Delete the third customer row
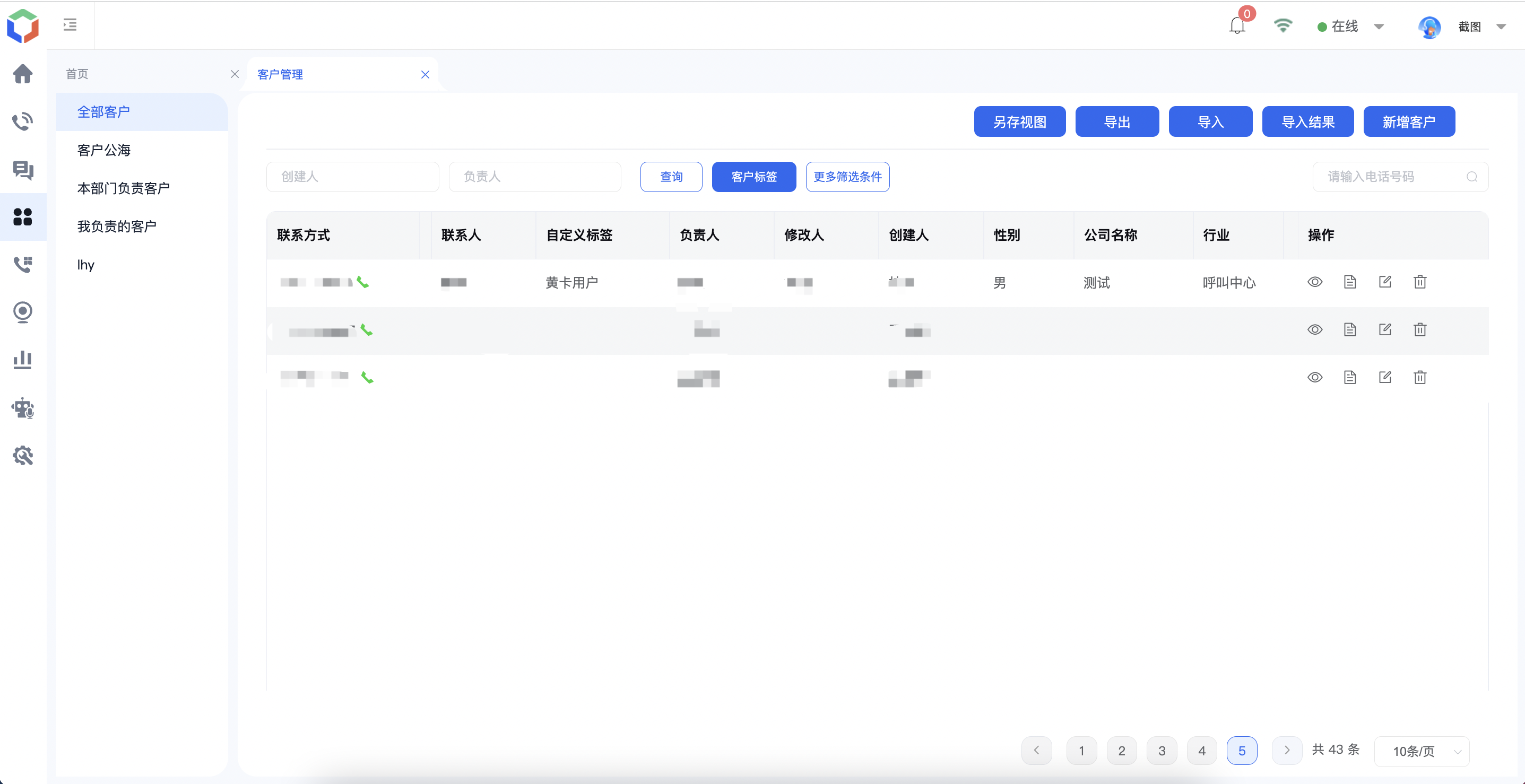This screenshot has width=1525, height=784. tap(1420, 378)
